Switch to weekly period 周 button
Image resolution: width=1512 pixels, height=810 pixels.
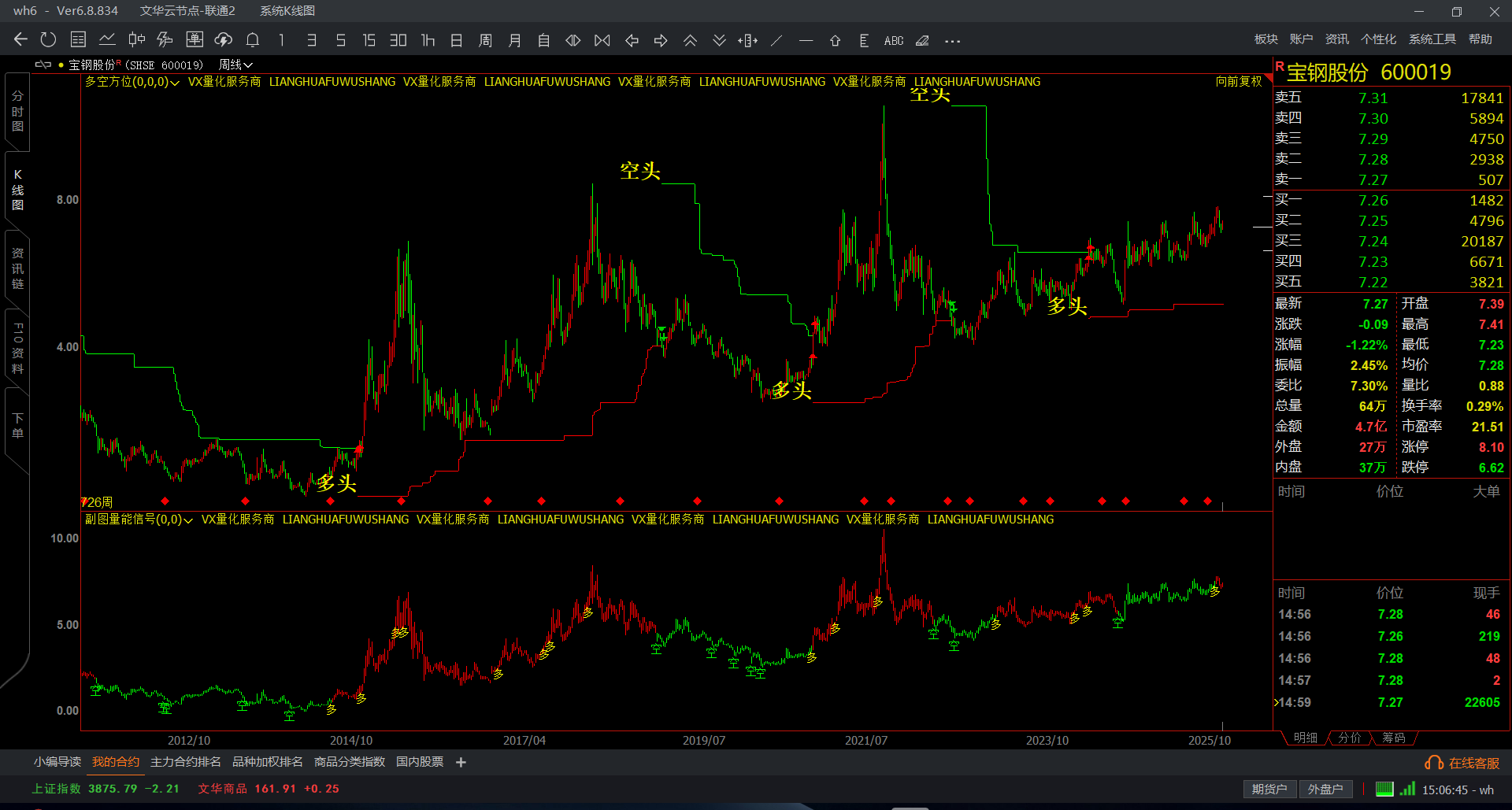[x=485, y=40]
